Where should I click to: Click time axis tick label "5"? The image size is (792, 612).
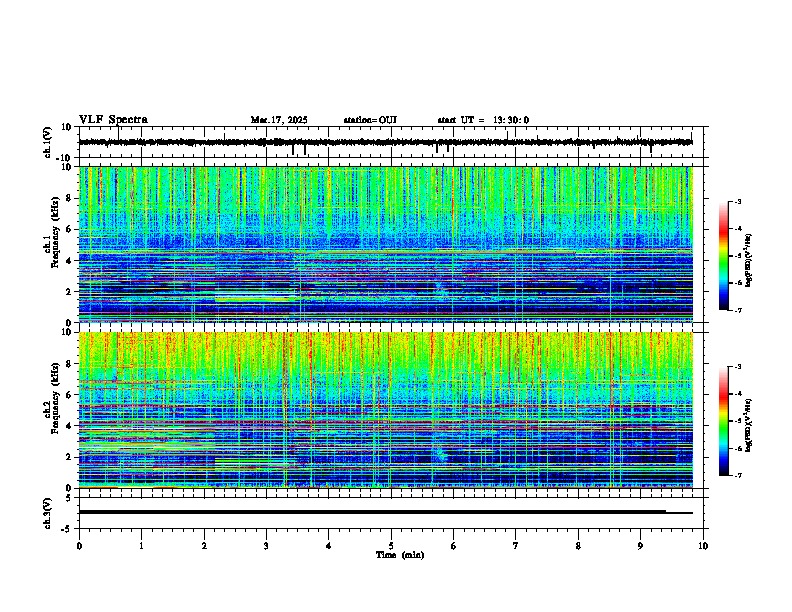(x=391, y=546)
